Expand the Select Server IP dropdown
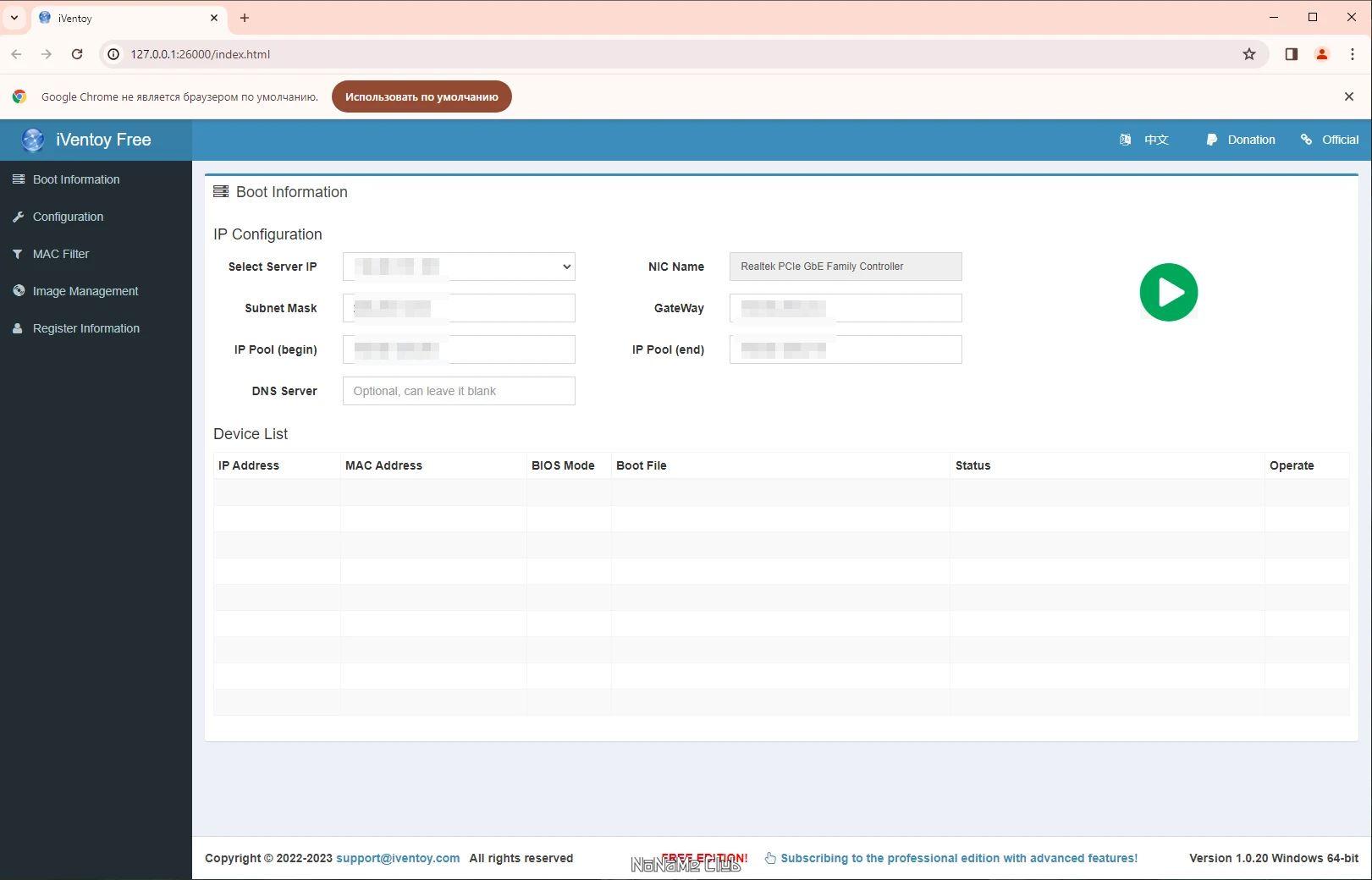The width and height of the screenshot is (1372, 880). (459, 267)
